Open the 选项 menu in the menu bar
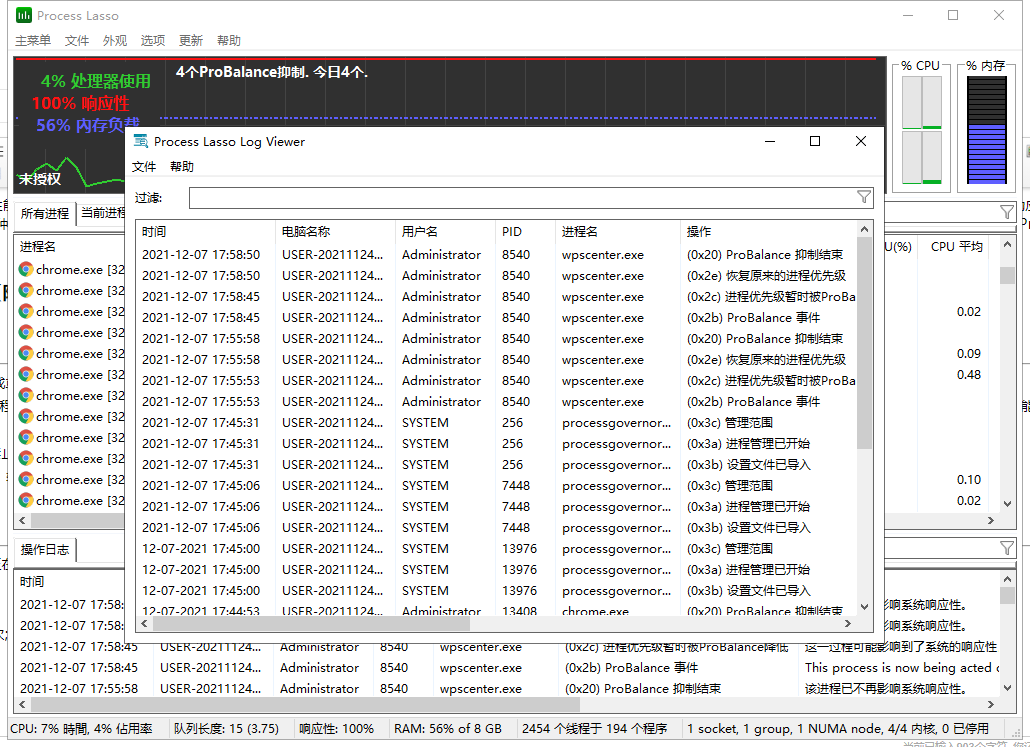Viewport: 1030px width, 747px height. coord(152,40)
